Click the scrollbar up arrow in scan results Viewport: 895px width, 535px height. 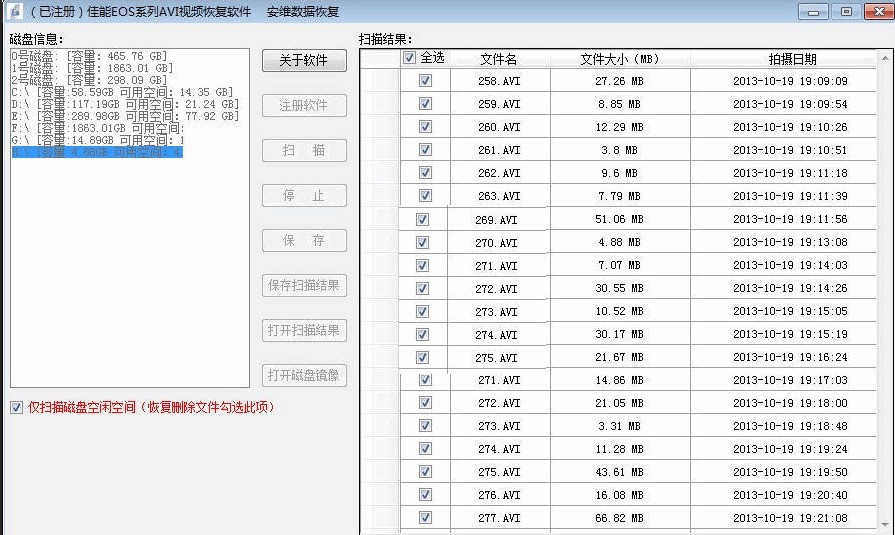pos(885,58)
